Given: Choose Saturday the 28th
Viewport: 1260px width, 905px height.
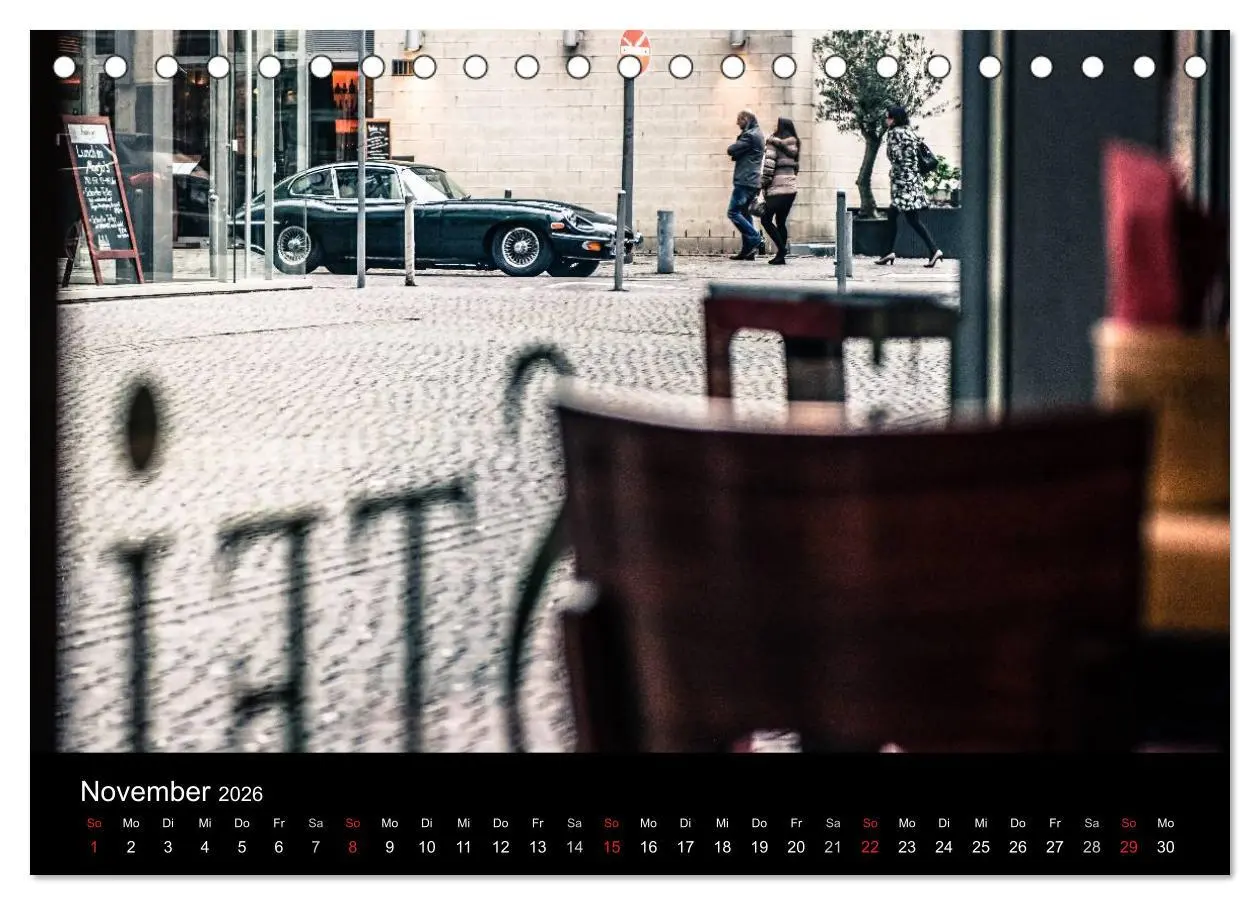Looking at the screenshot, I should click(1091, 847).
